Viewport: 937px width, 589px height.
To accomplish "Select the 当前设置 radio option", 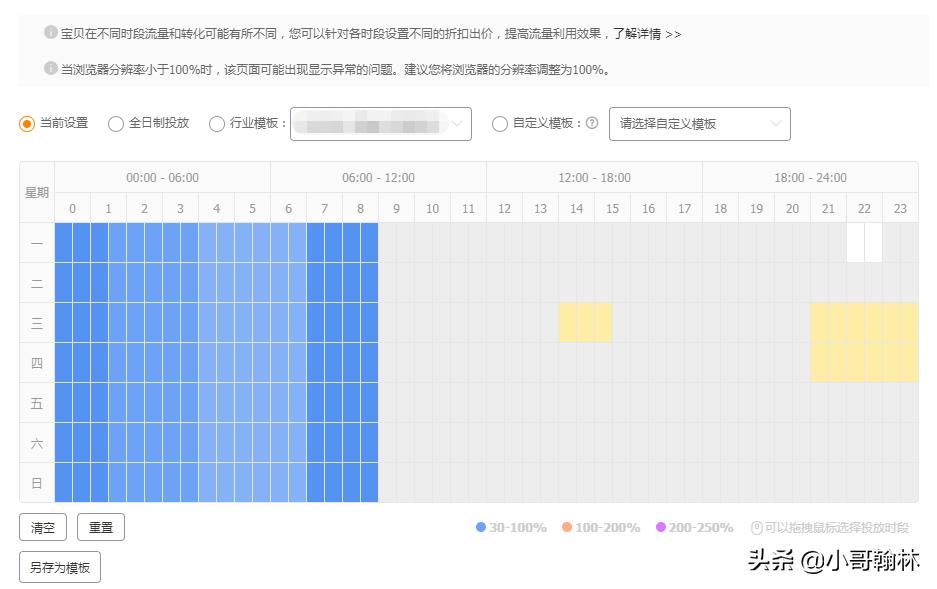I will point(27,124).
